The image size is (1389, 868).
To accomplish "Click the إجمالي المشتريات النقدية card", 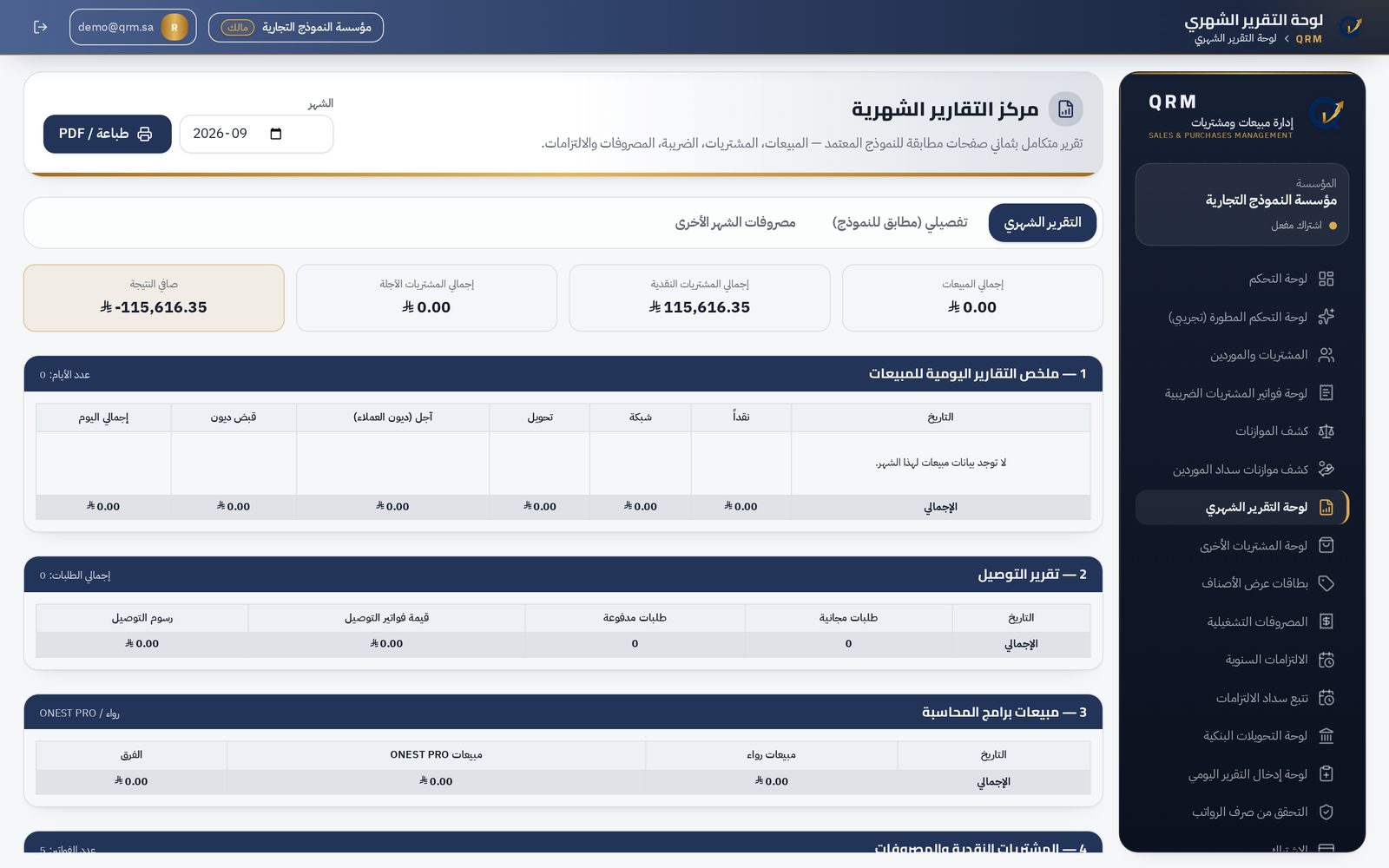I will (700, 298).
